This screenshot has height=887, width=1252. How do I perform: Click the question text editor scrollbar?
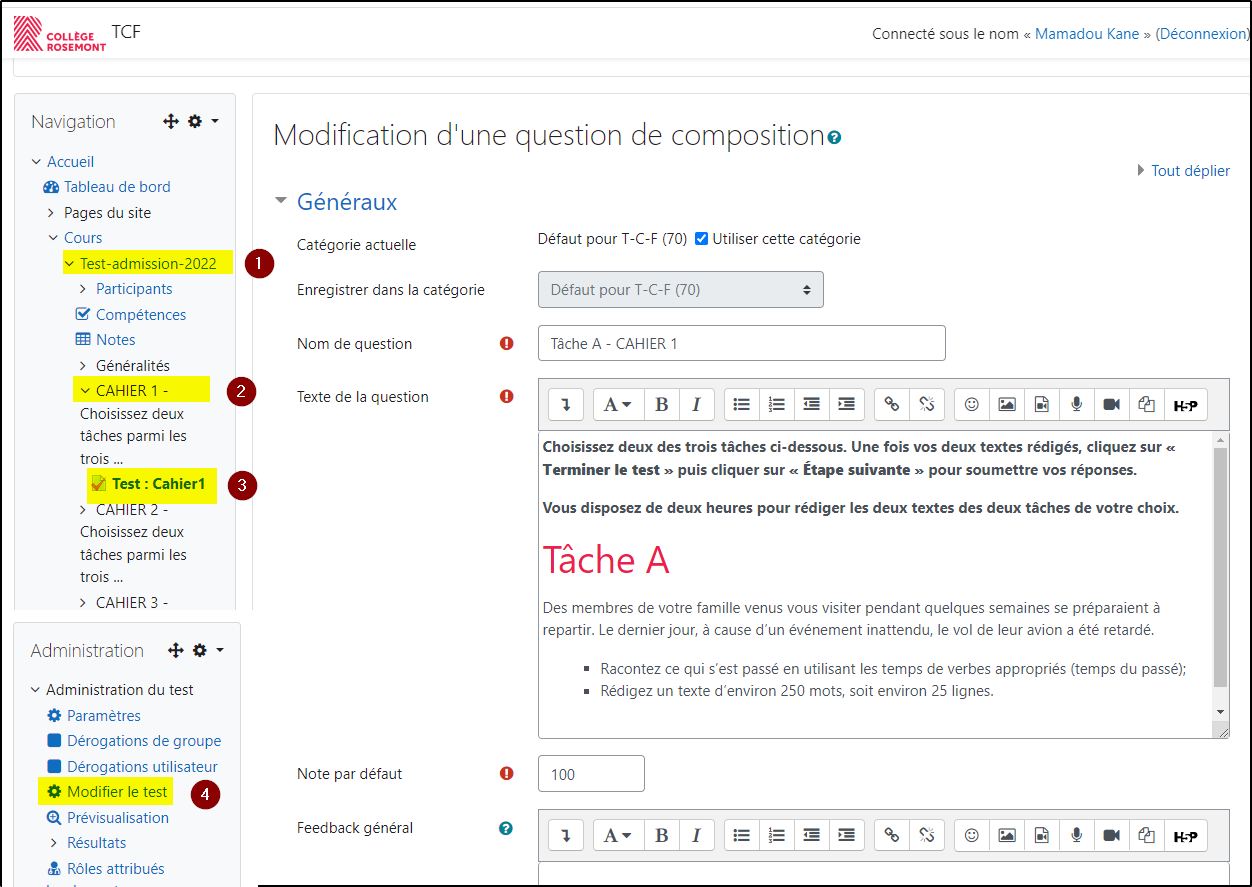(x=1220, y=570)
